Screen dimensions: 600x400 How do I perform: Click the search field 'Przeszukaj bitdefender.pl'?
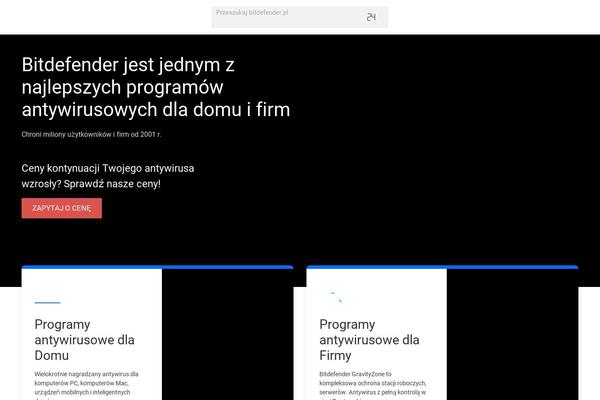(x=300, y=17)
